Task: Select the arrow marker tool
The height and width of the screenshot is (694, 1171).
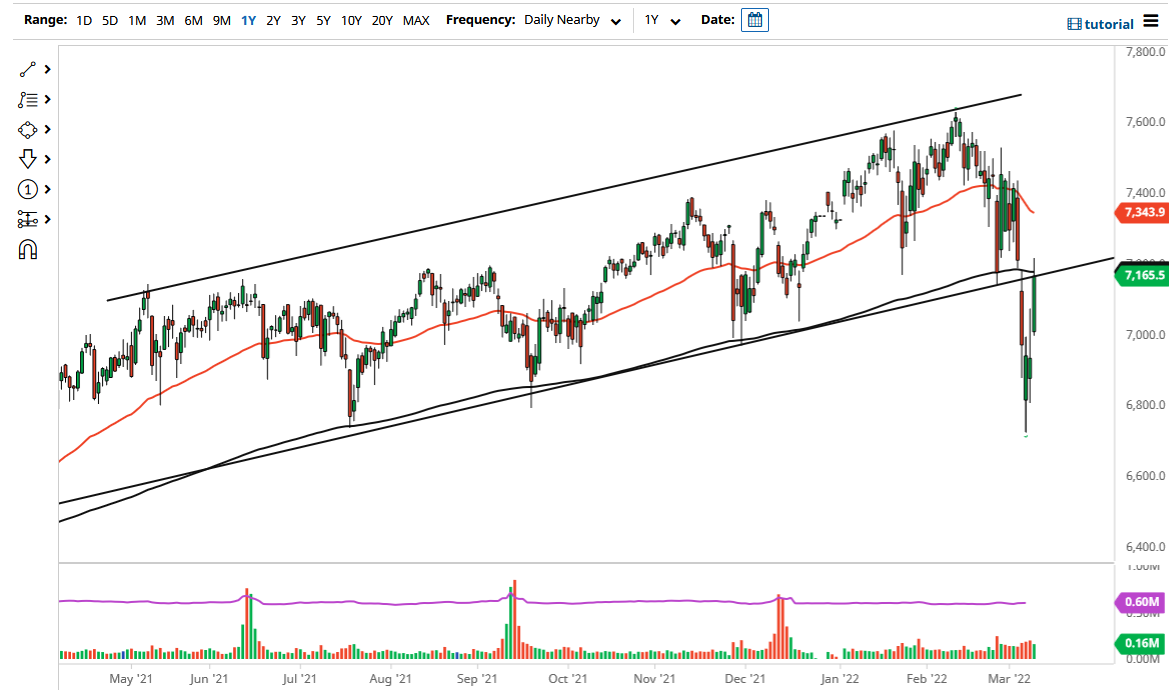Action: click(x=27, y=159)
